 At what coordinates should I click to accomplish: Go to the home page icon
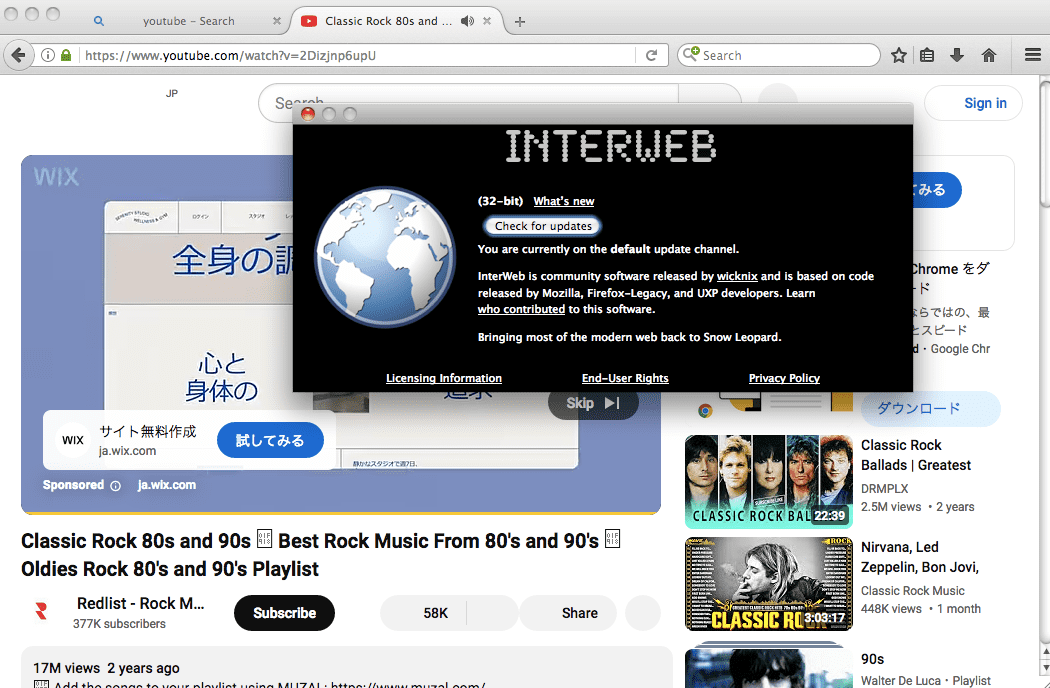click(988, 55)
